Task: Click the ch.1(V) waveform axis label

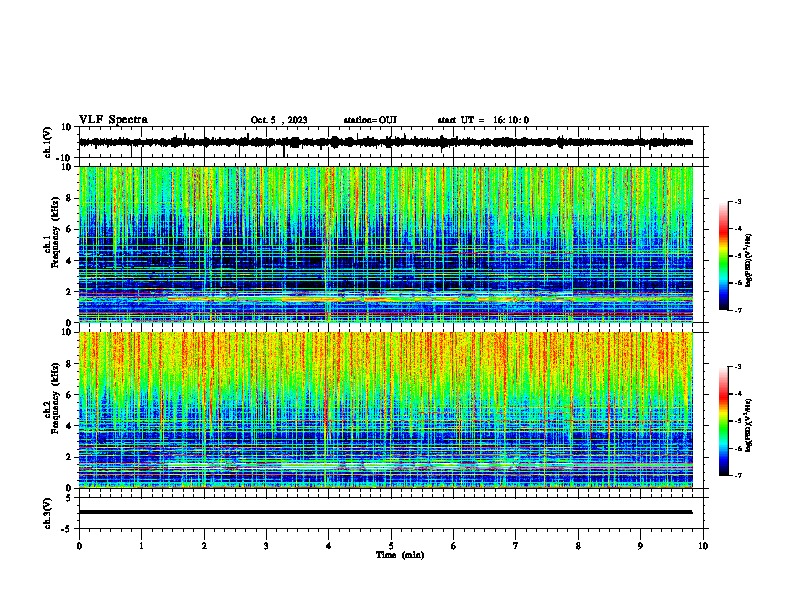Action: pyautogui.click(x=47, y=142)
